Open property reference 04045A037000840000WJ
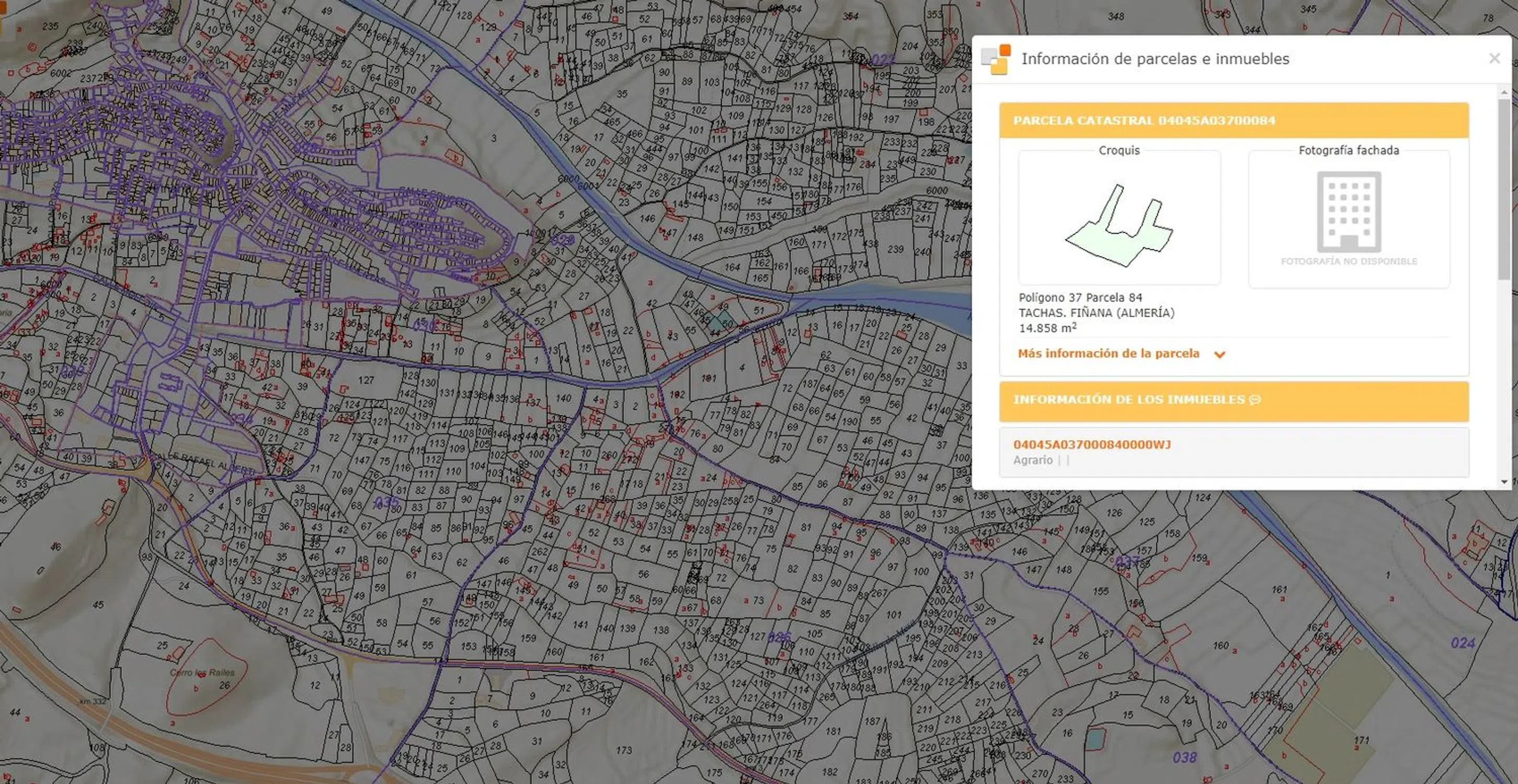This screenshot has height=784, width=1518. click(1091, 445)
